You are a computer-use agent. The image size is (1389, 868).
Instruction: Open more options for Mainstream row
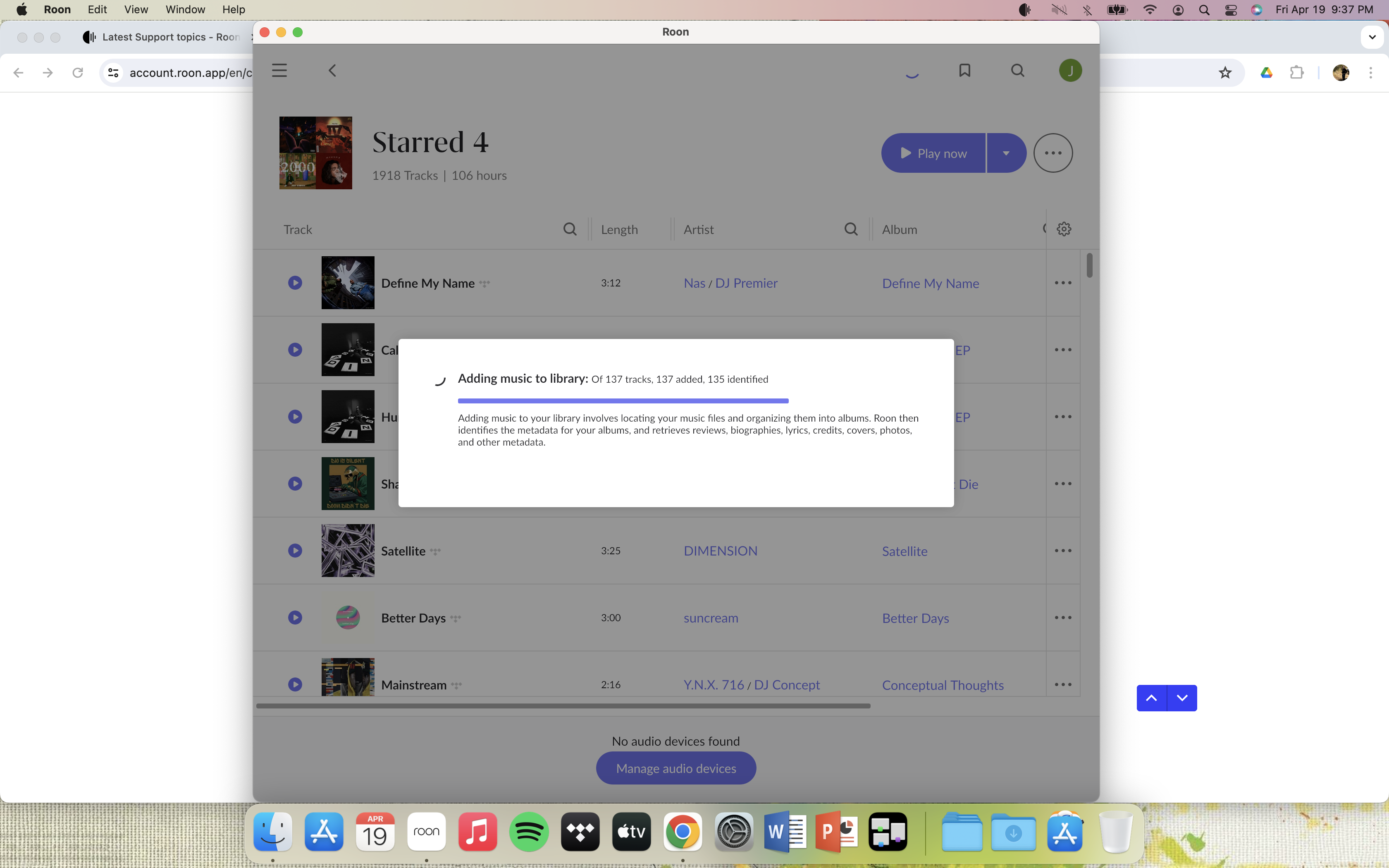point(1063,684)
